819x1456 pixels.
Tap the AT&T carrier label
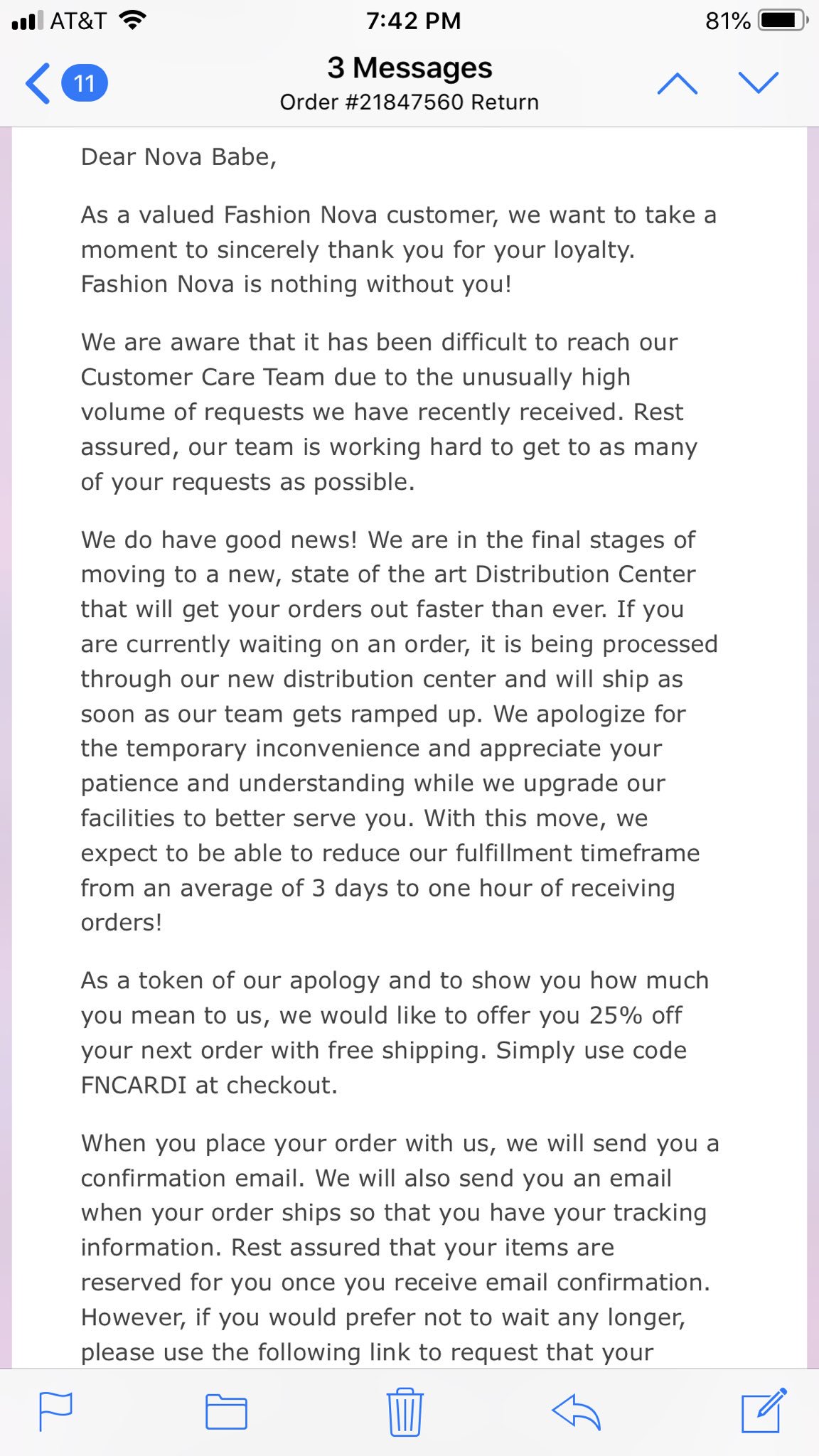tap(78, 21)
